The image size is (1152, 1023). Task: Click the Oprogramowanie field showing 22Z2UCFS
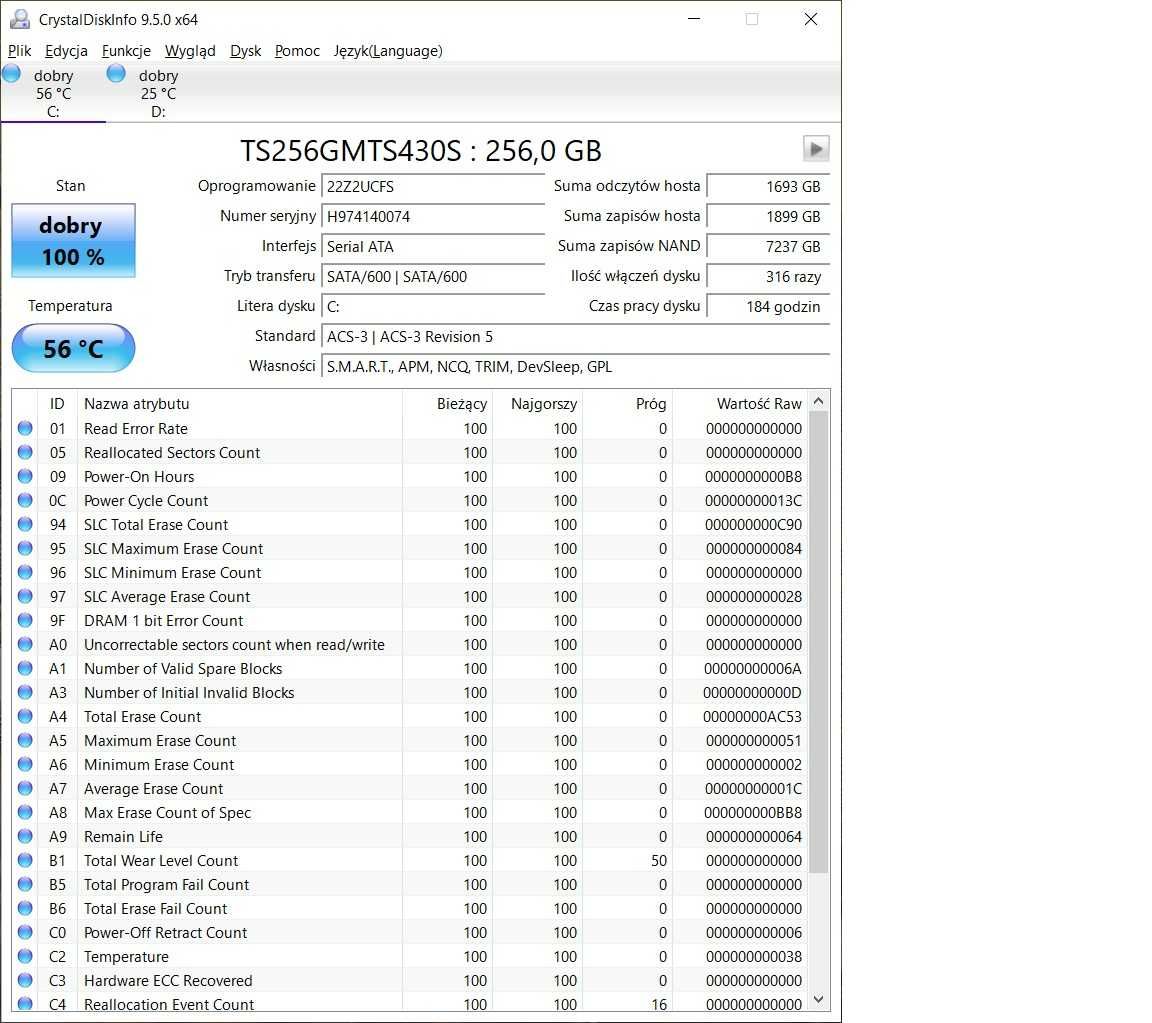(433, 187)
